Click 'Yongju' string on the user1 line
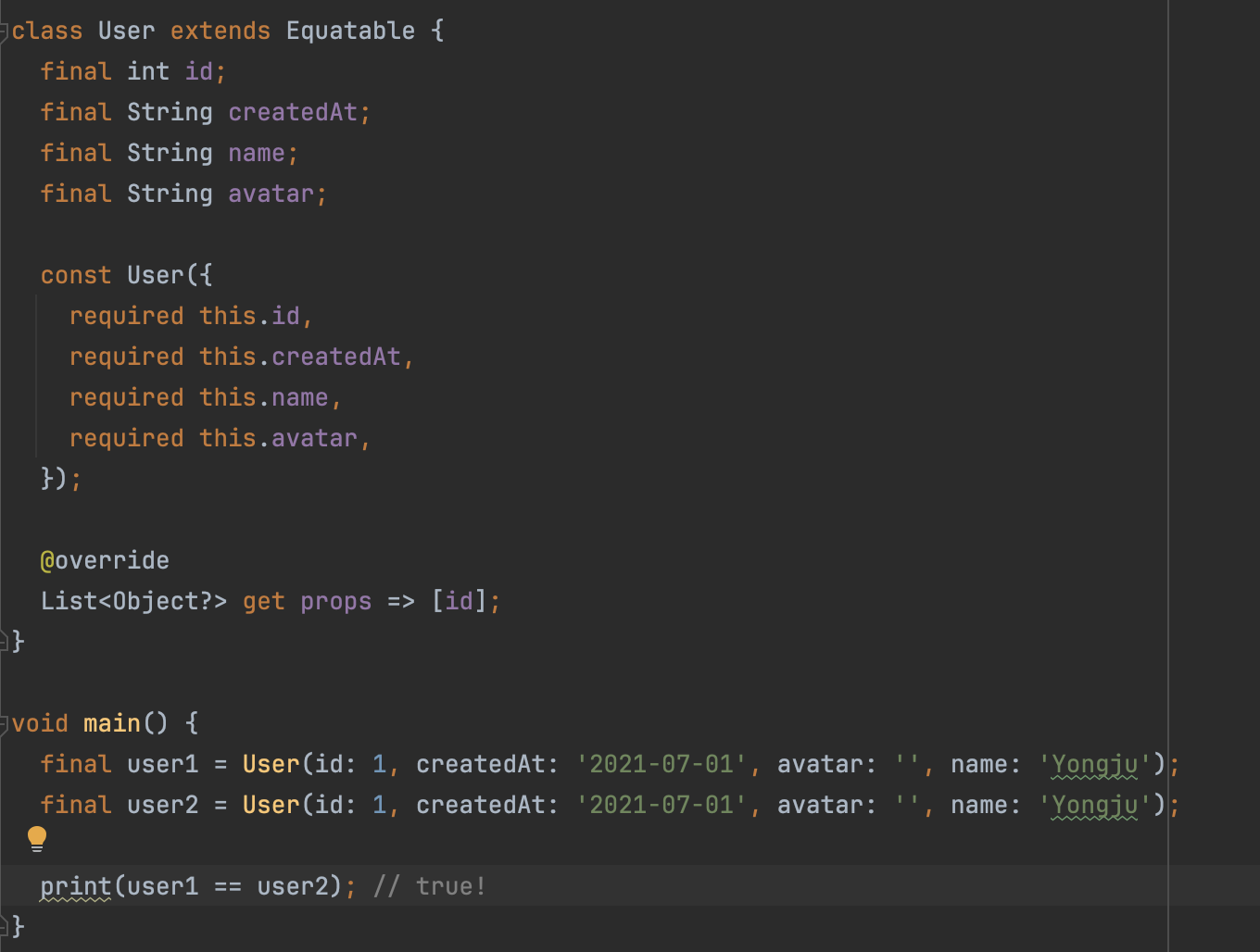 coord(1095,764)
